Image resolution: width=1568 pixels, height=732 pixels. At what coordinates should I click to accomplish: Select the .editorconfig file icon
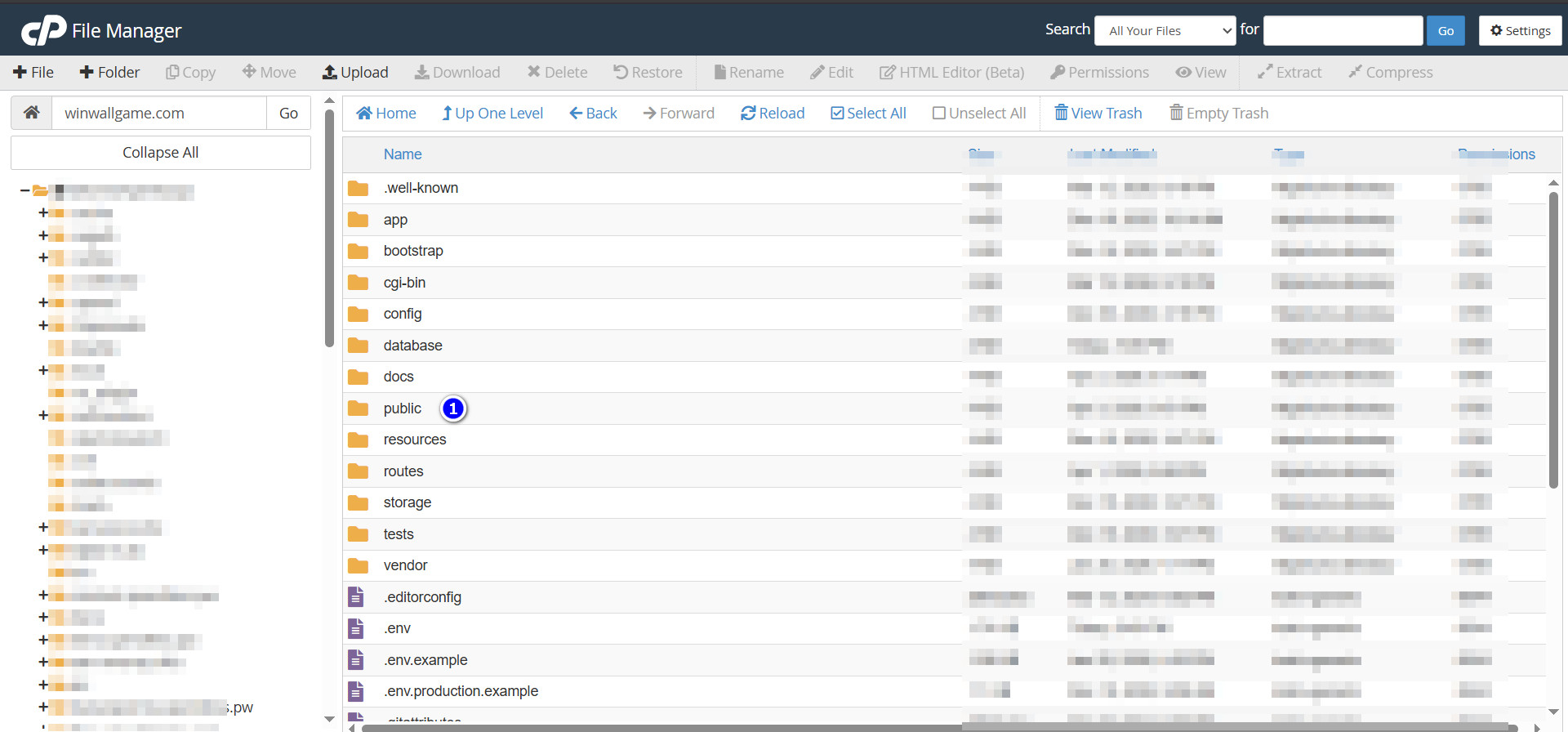point(356,597)
